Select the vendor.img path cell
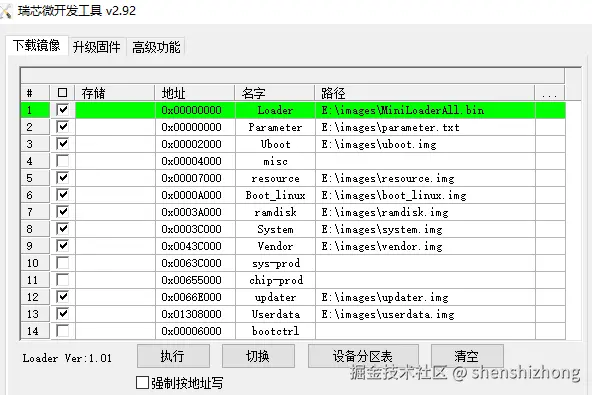592x395 pixels. tap(426, 246)
